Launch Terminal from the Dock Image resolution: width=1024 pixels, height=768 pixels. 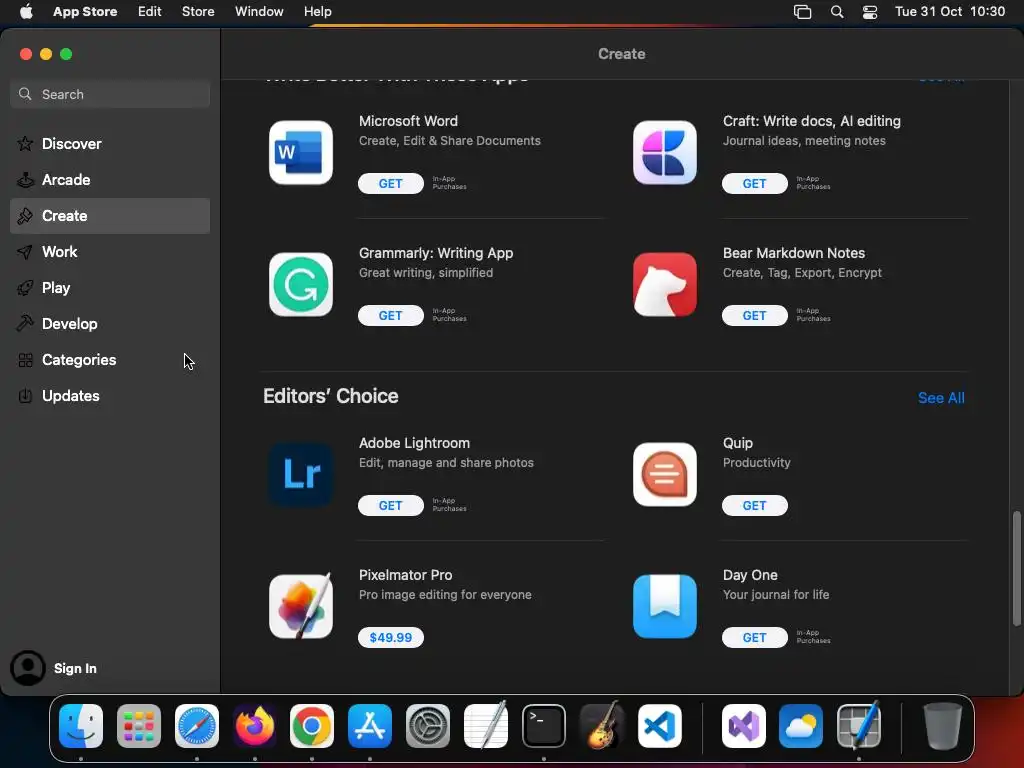point(543,726)
